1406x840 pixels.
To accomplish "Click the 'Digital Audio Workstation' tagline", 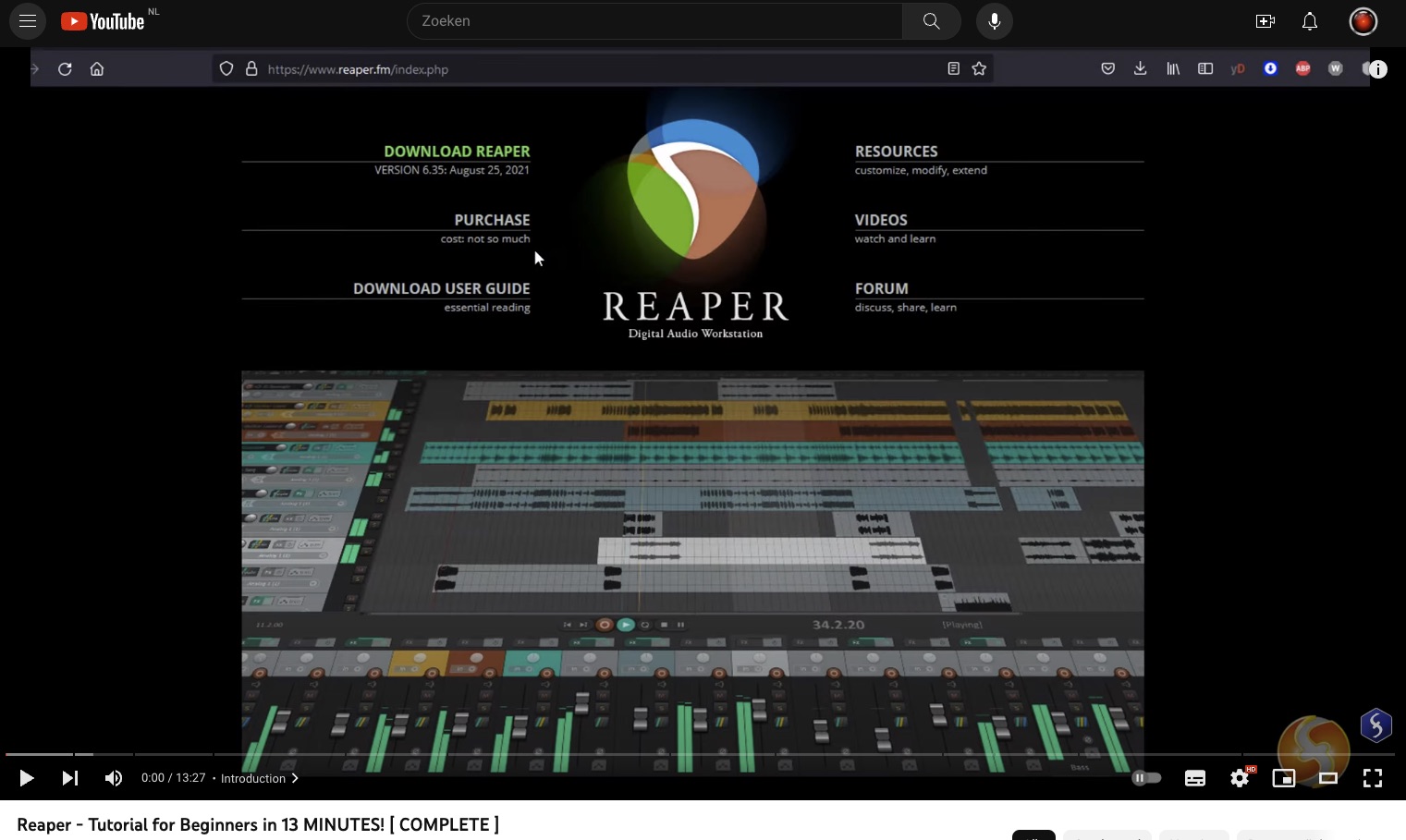I will (695, 334).
